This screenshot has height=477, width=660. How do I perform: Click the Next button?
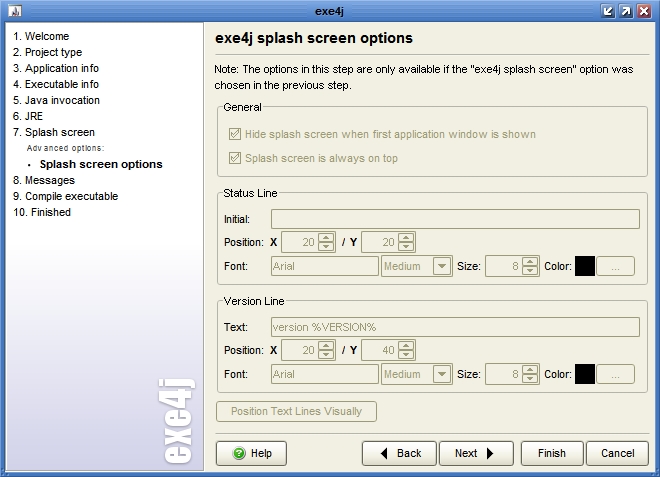476,453
